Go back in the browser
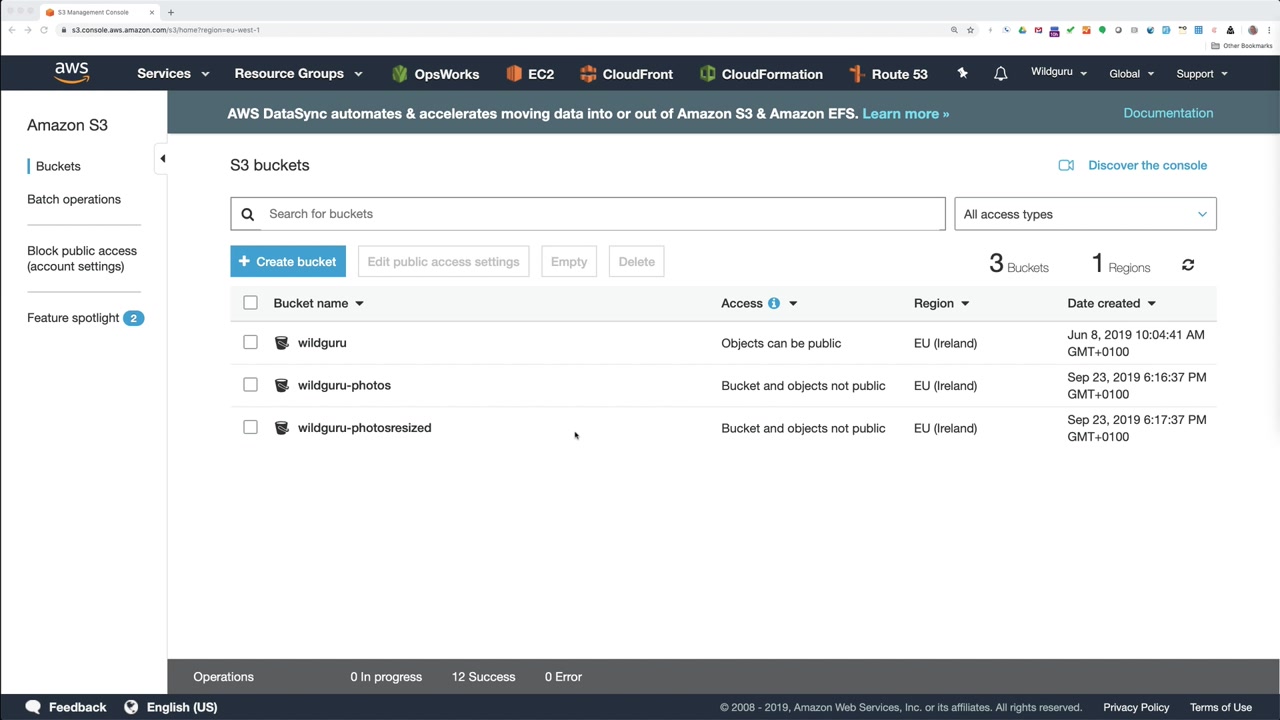The width and height of the screenshot is (1280, 720). [12, 30]
